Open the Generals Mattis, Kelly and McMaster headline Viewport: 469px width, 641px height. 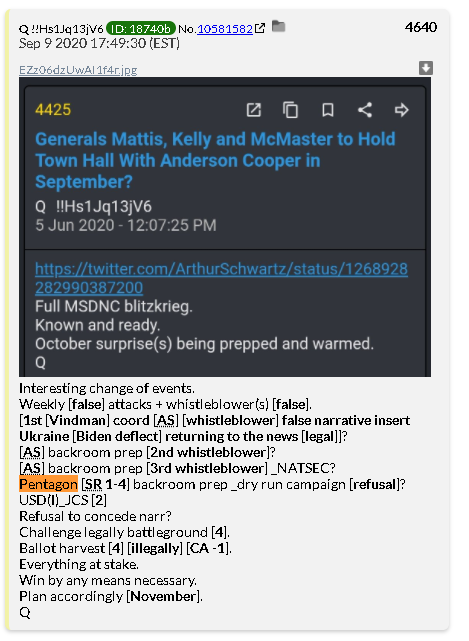click(215, 160)
